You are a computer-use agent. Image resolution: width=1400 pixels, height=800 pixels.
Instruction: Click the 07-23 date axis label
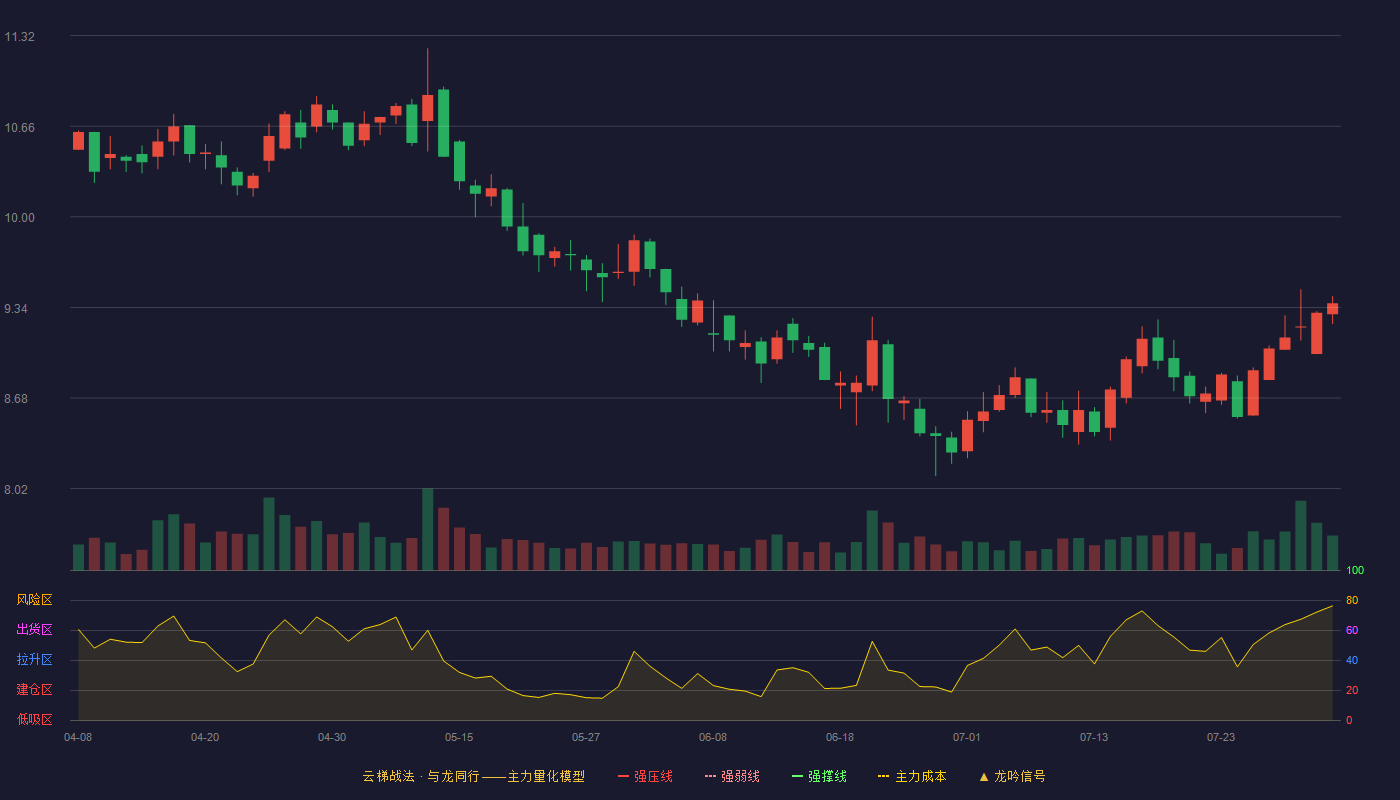pyautogui.click(x=1221, y=737)
